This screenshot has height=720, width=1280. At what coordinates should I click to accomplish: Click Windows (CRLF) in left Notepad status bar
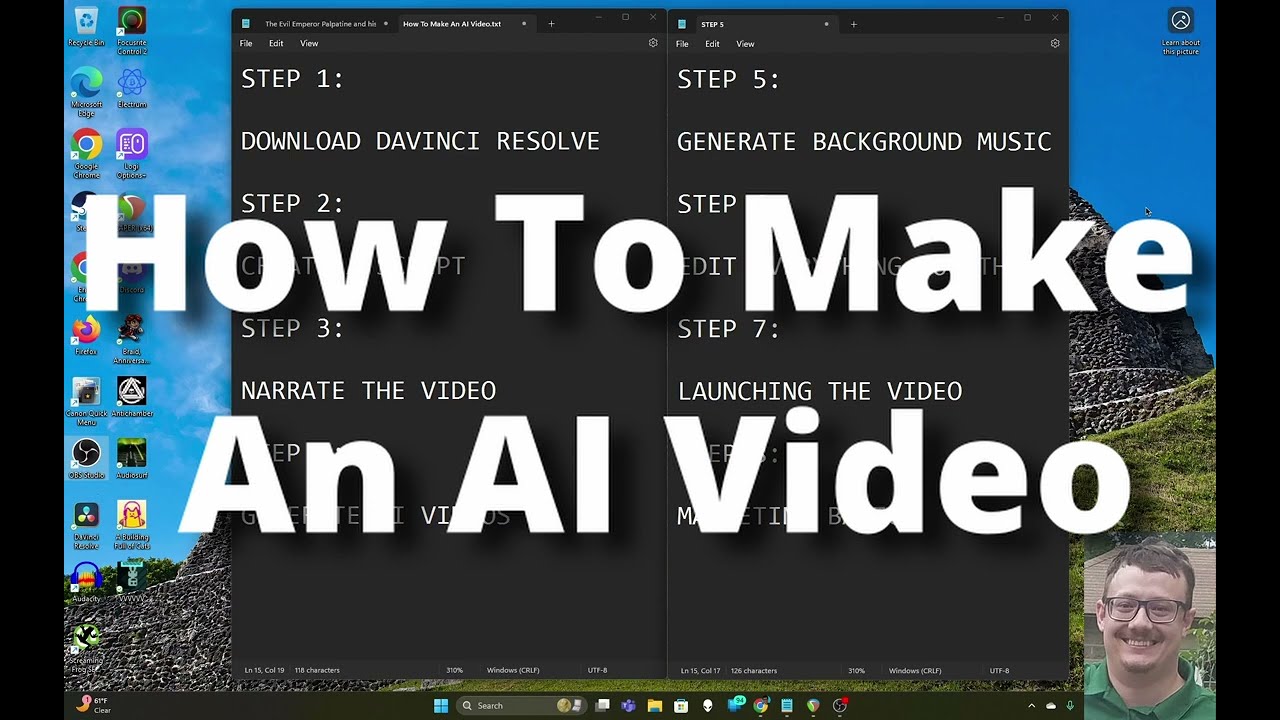(513, 670)
